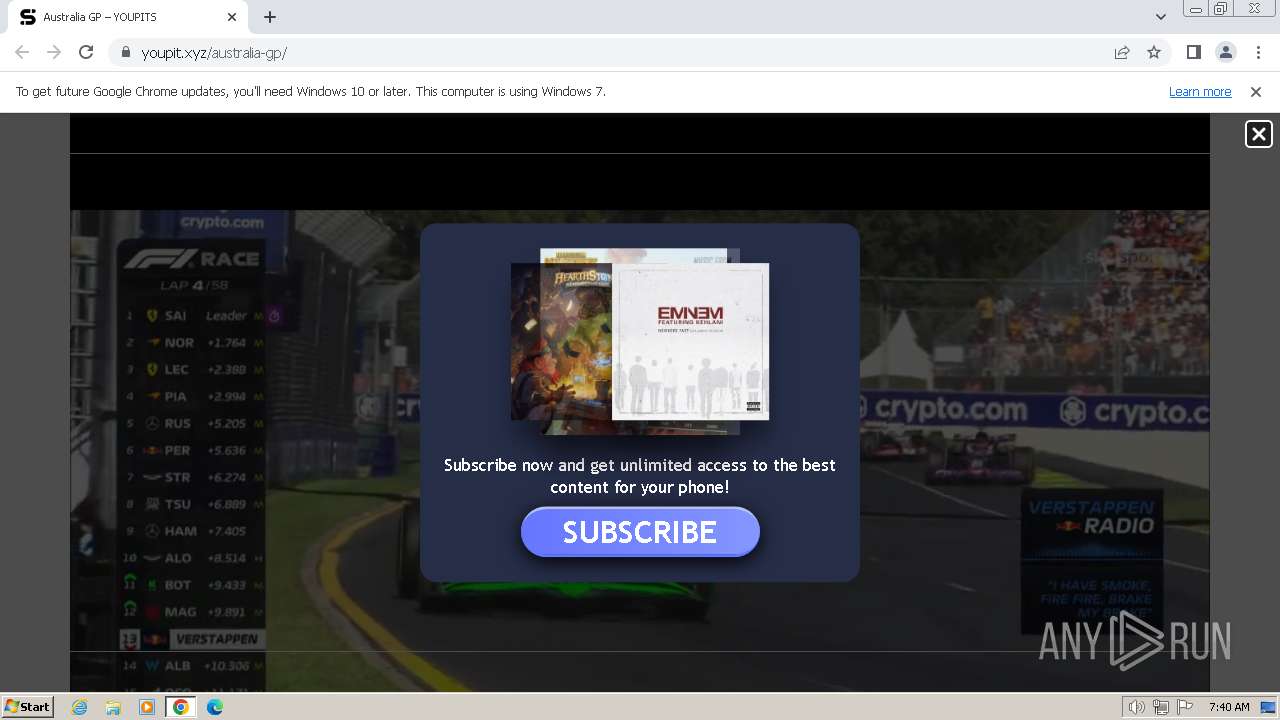Close the popup overlay with X icon
The height and width of the screenshot is (720, 1280).
click(x=1258, y=134)
